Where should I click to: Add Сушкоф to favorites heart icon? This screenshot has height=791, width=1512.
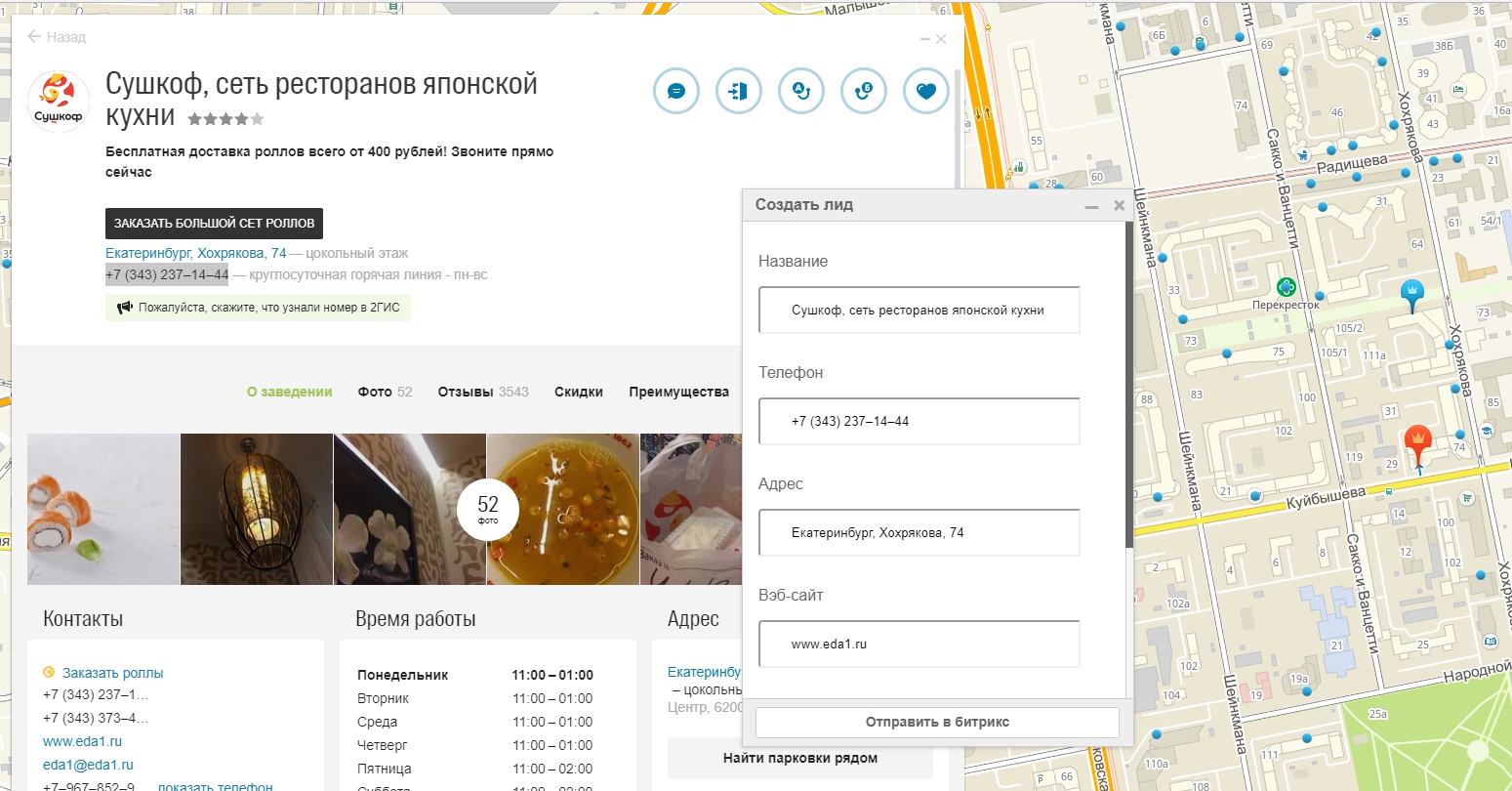(926, 92)
